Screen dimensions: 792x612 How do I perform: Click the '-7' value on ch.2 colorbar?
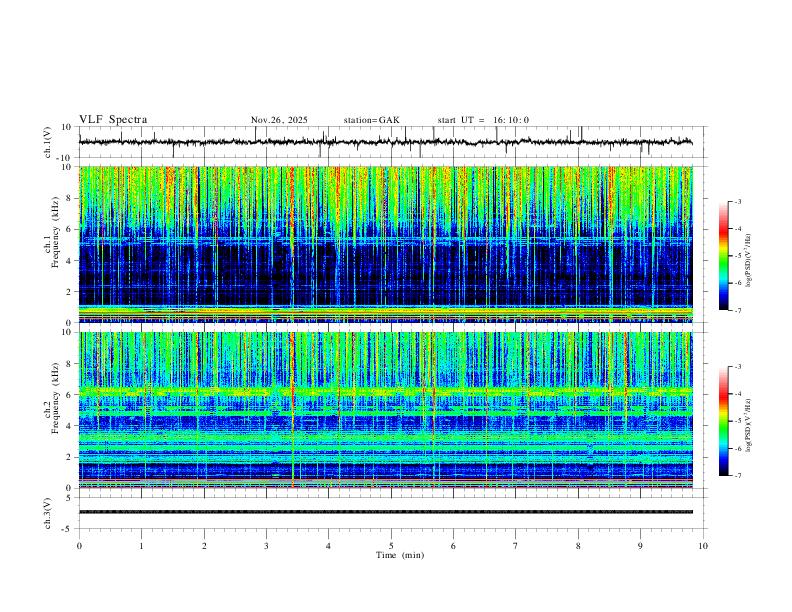(737, 475)
